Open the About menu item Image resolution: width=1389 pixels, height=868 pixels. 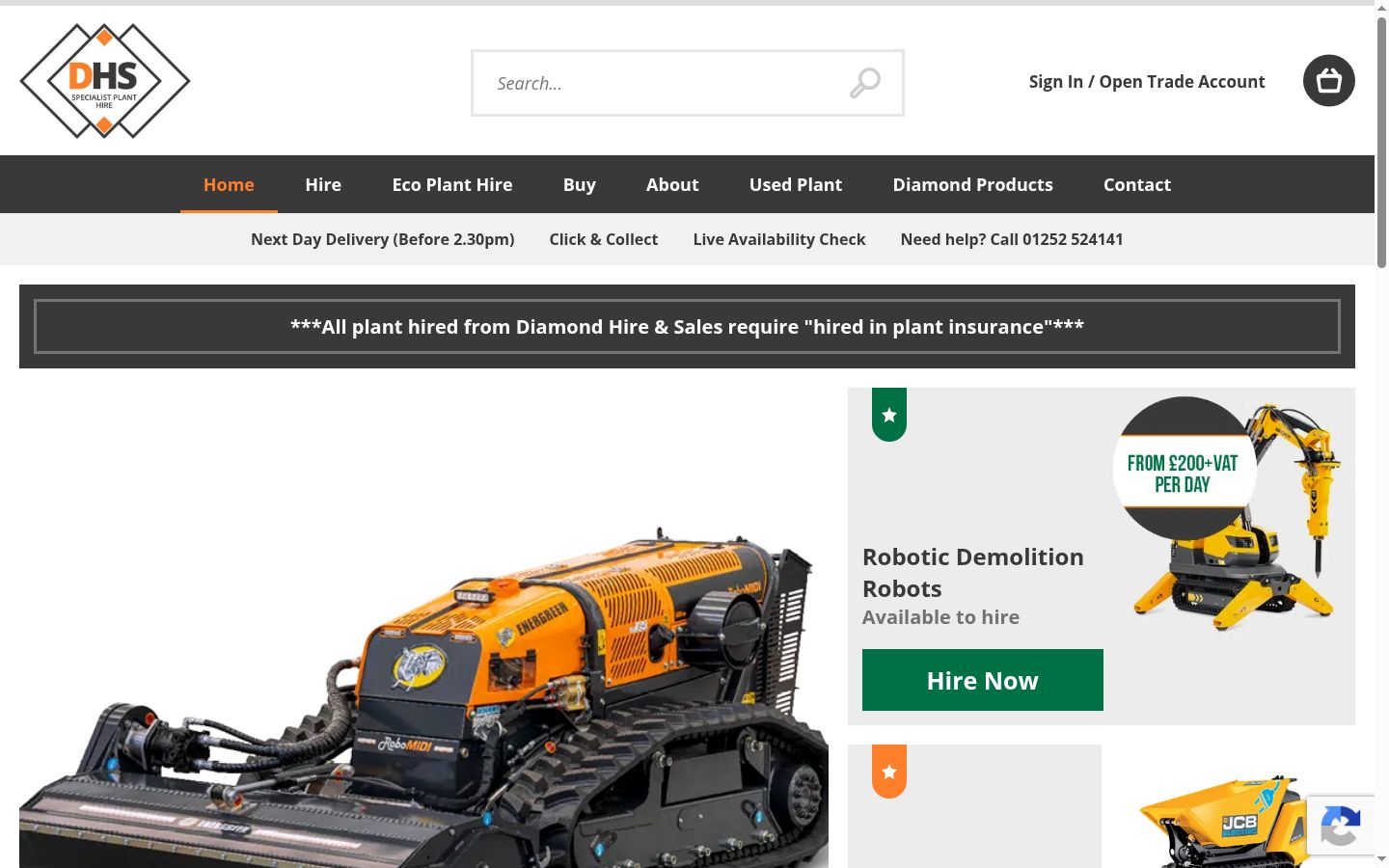point(672,184)
